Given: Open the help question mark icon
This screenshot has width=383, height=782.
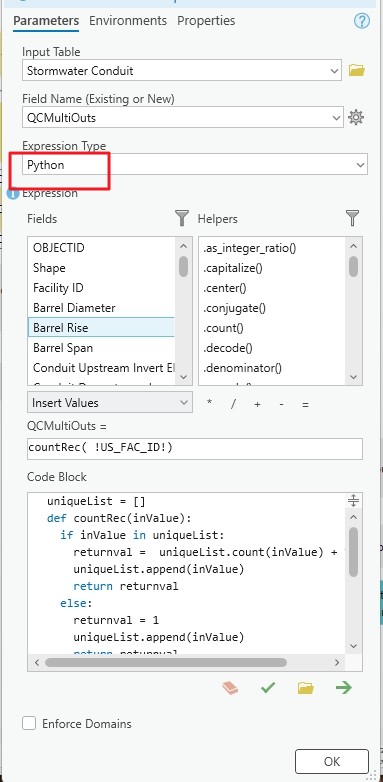Looking at the screenshot, I should 362,21.
